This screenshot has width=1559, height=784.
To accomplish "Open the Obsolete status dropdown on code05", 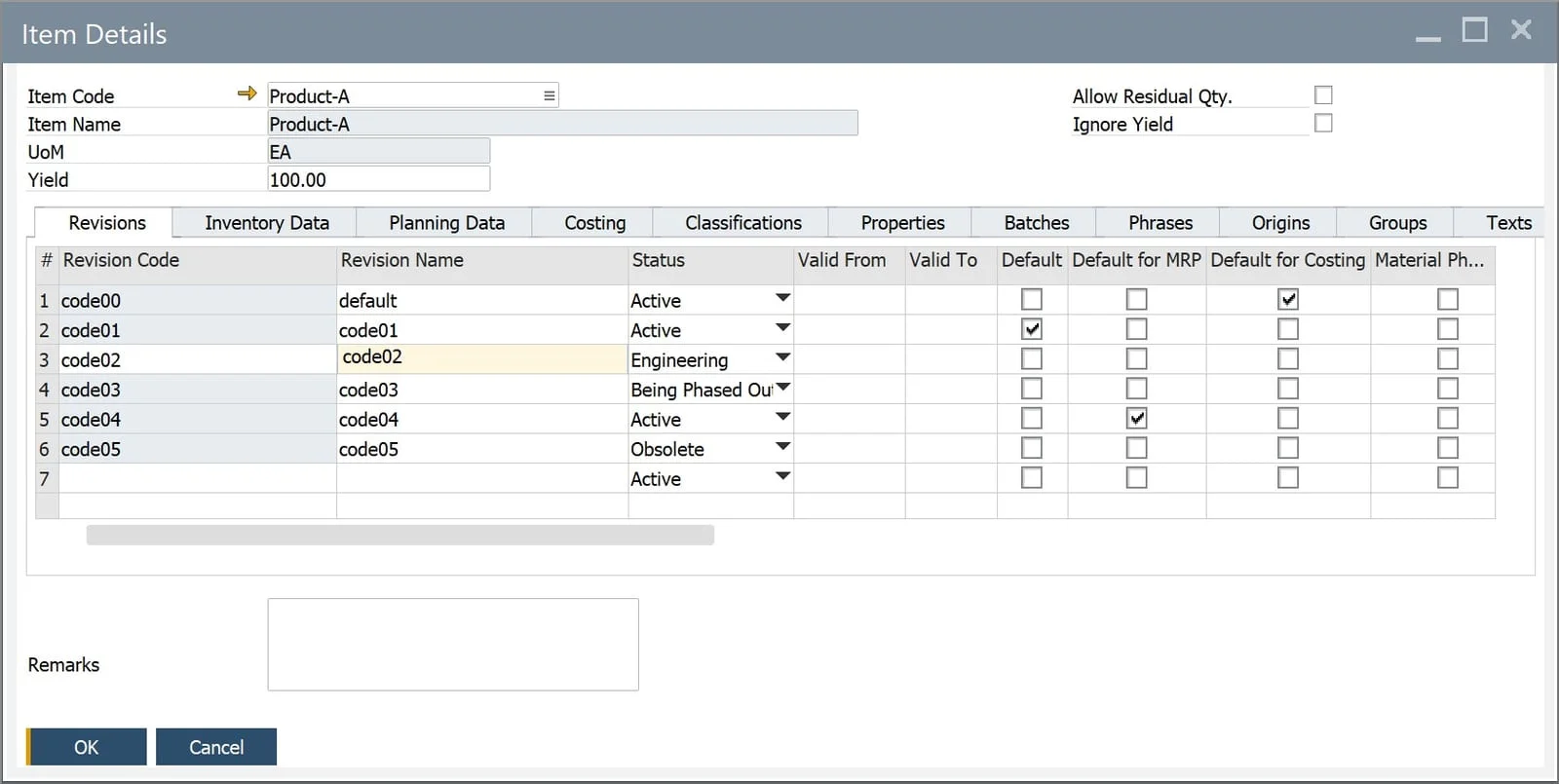I will 782,447.
